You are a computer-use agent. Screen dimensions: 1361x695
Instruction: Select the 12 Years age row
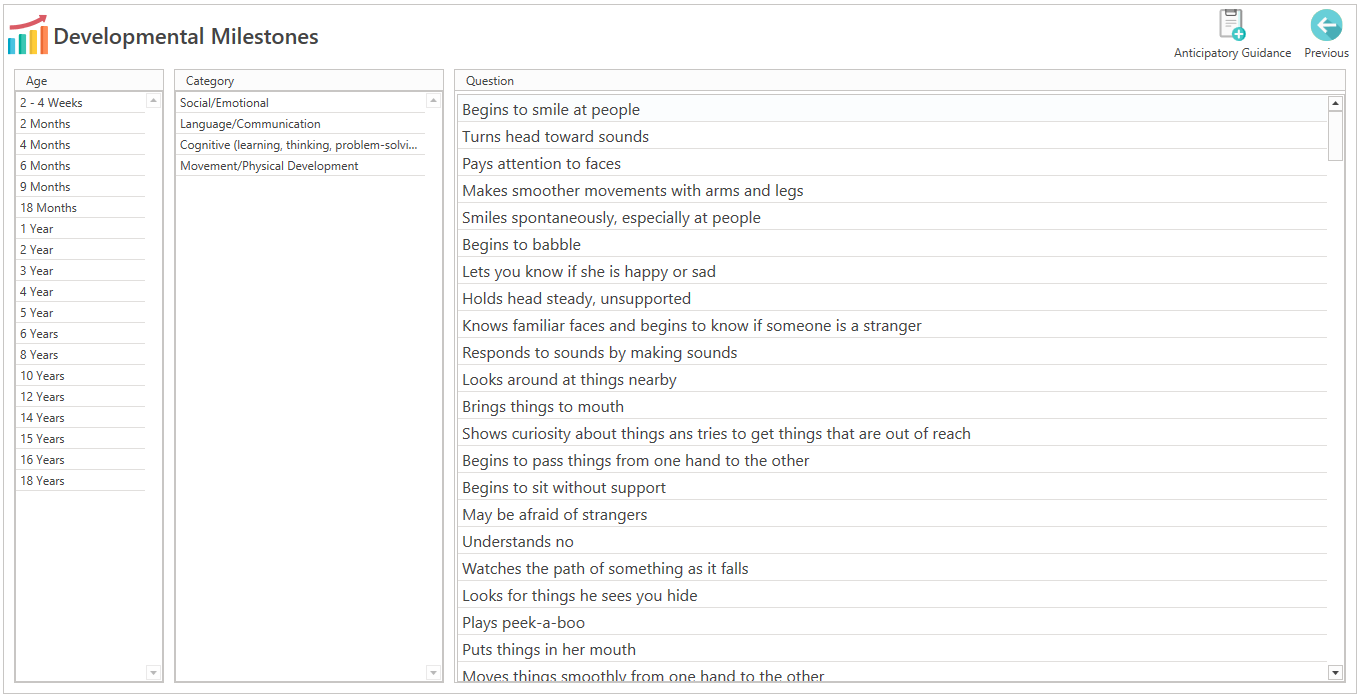pos(80,397)
